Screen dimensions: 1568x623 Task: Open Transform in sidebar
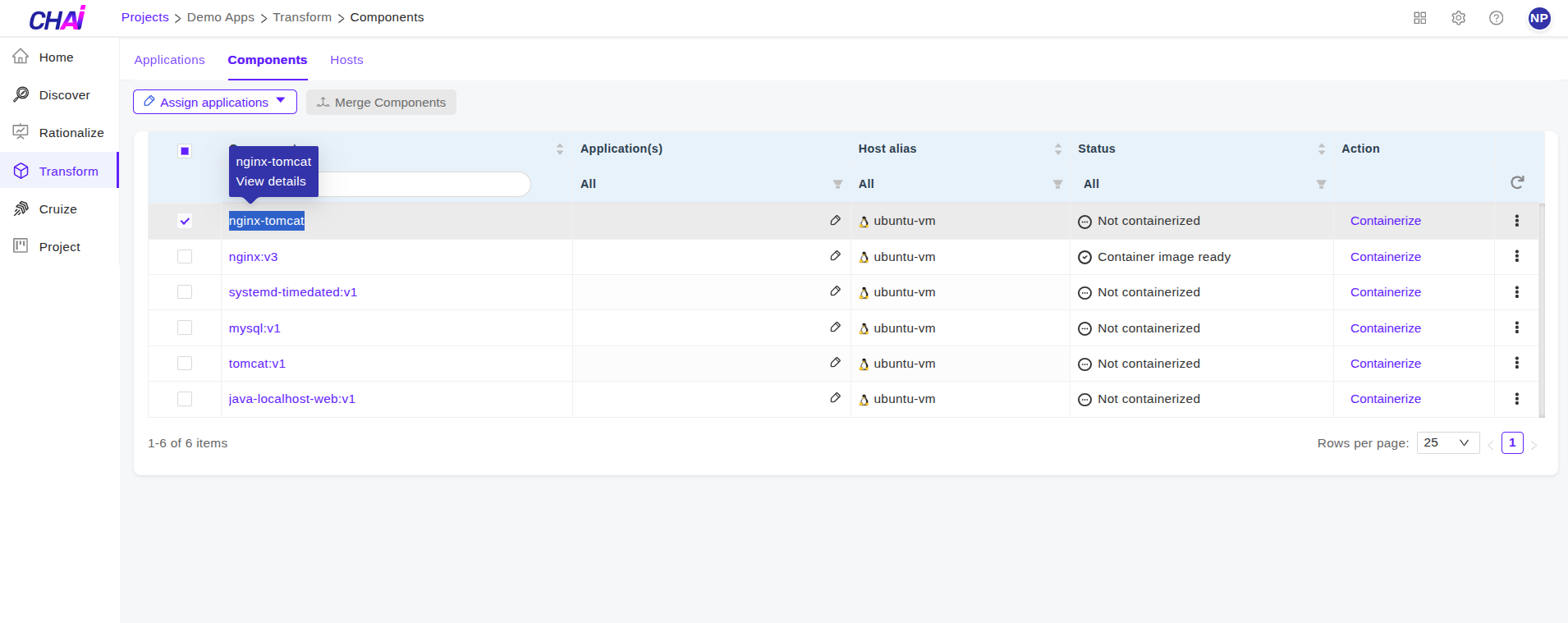[59, 171]
